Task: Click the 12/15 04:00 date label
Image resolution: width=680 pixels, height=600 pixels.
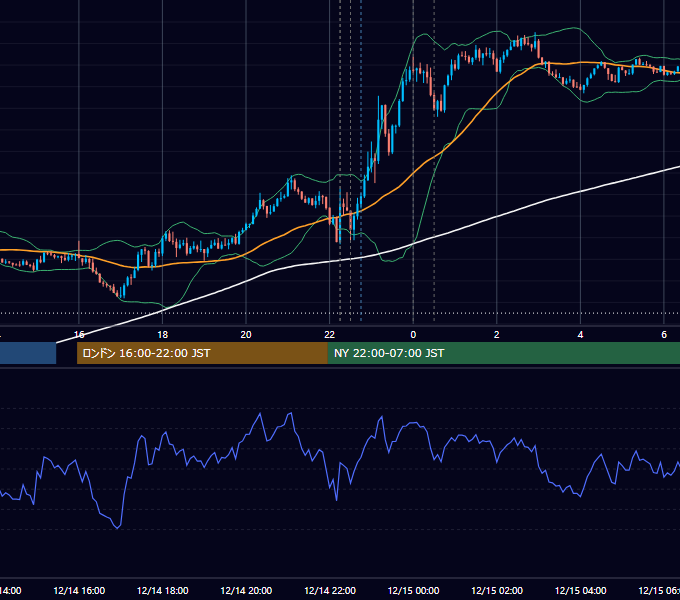Action: 581,590
